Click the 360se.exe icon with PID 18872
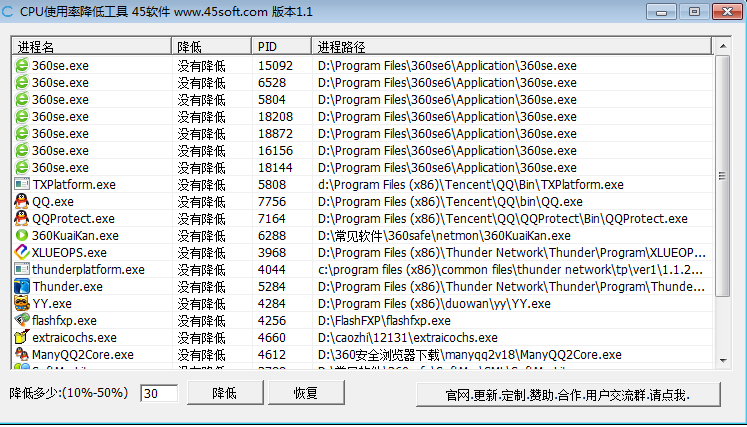This screenshot has width=747, height=427. click(x=21, y=133)
